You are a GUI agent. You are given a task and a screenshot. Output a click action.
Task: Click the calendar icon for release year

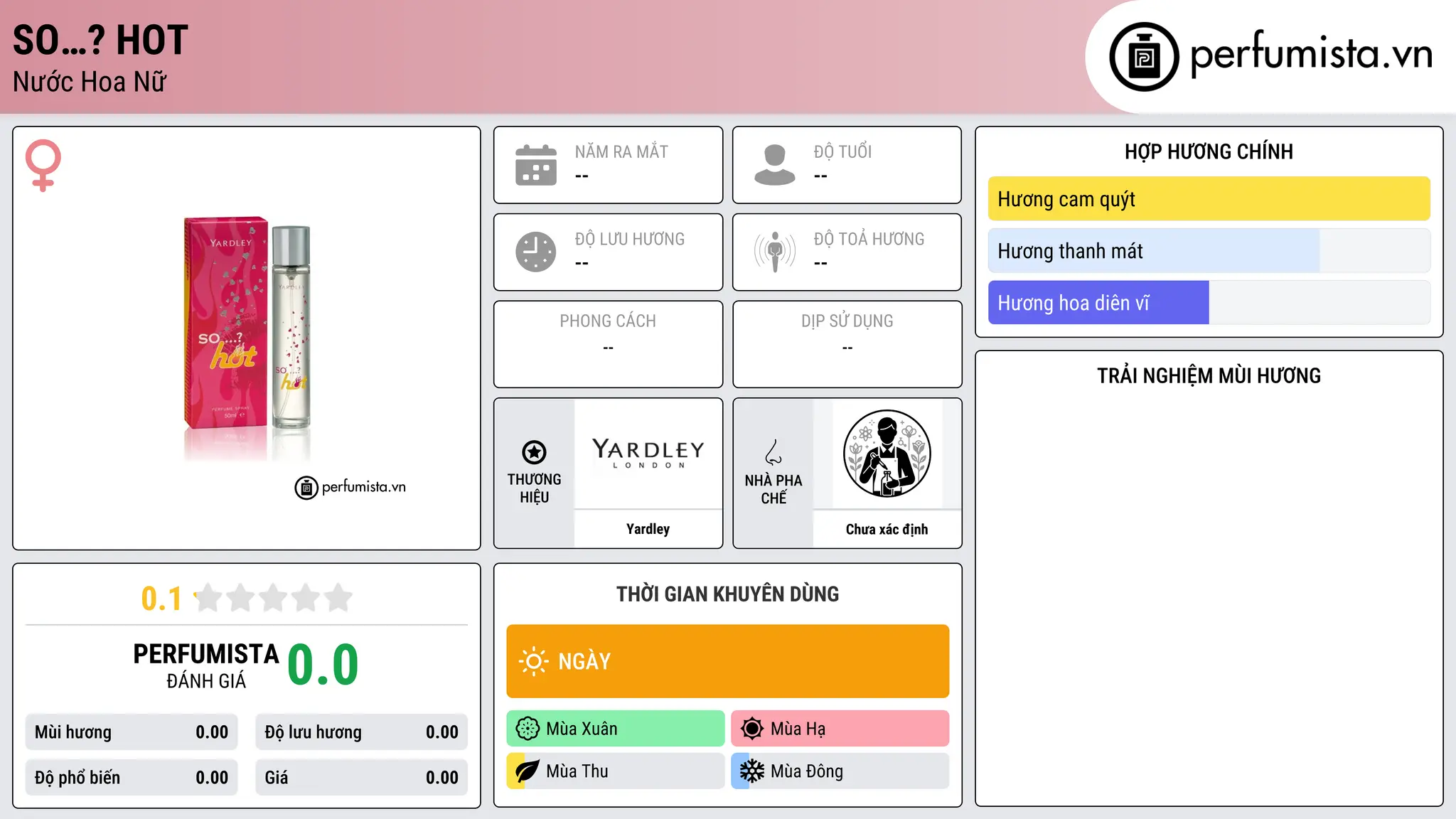[x=536, y=165]
